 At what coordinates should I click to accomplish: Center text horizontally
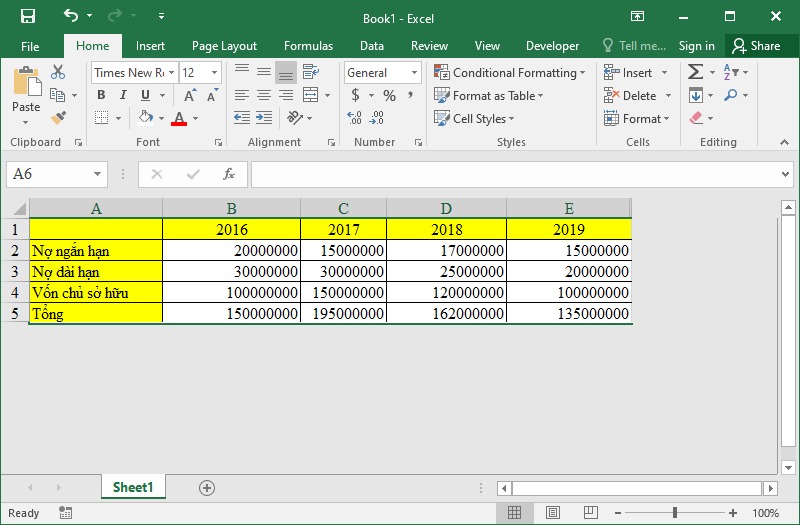click(x=264, y=95)
